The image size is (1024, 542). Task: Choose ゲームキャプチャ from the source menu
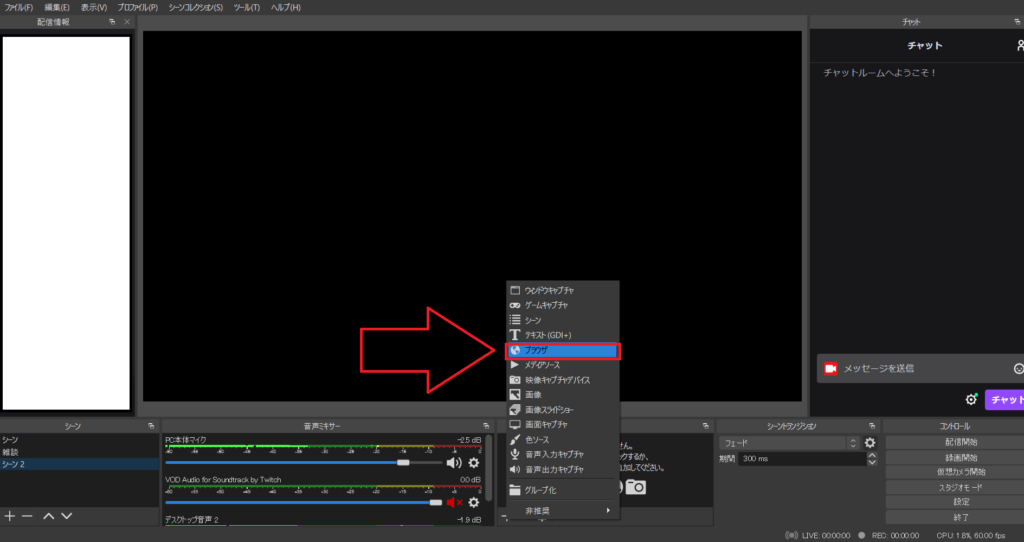[563, 306]
